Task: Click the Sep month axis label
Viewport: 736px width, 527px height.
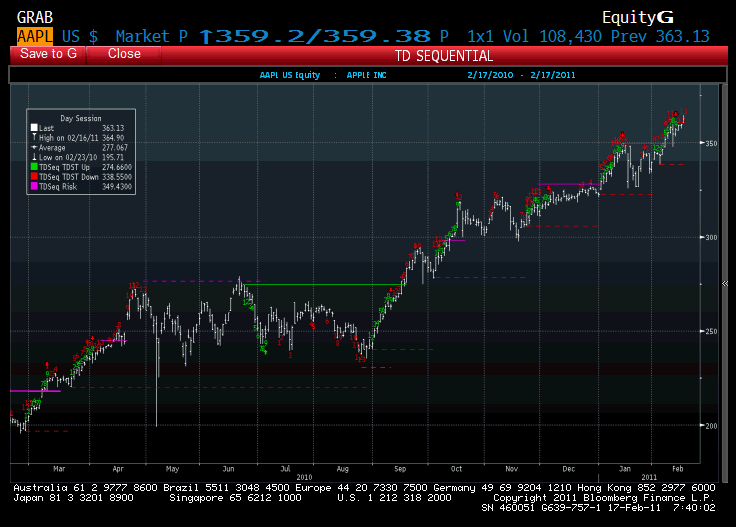Action: [x=400, y=469]
